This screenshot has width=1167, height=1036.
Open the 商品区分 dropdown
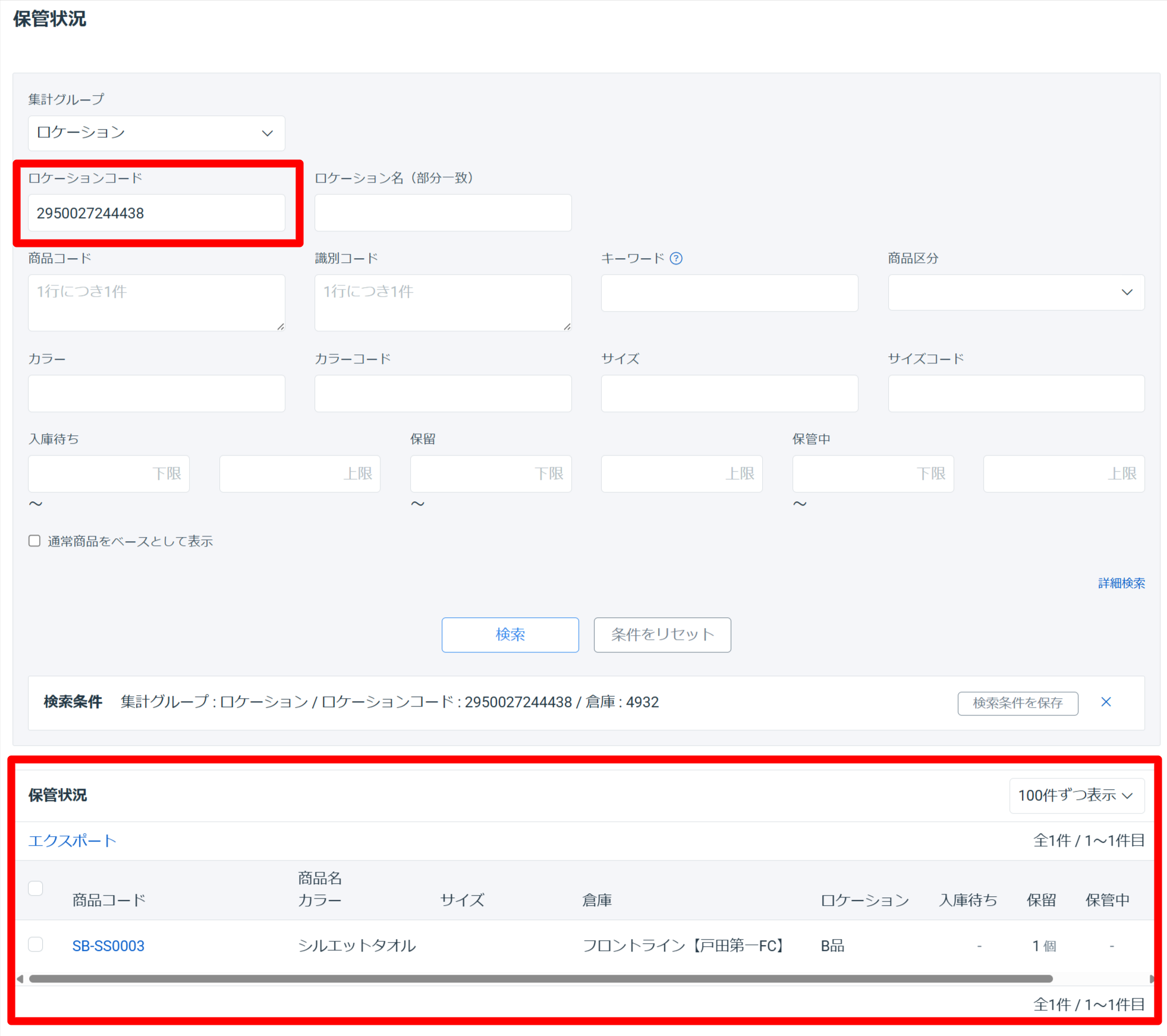pyautogui.click(x=1016, y=292)
